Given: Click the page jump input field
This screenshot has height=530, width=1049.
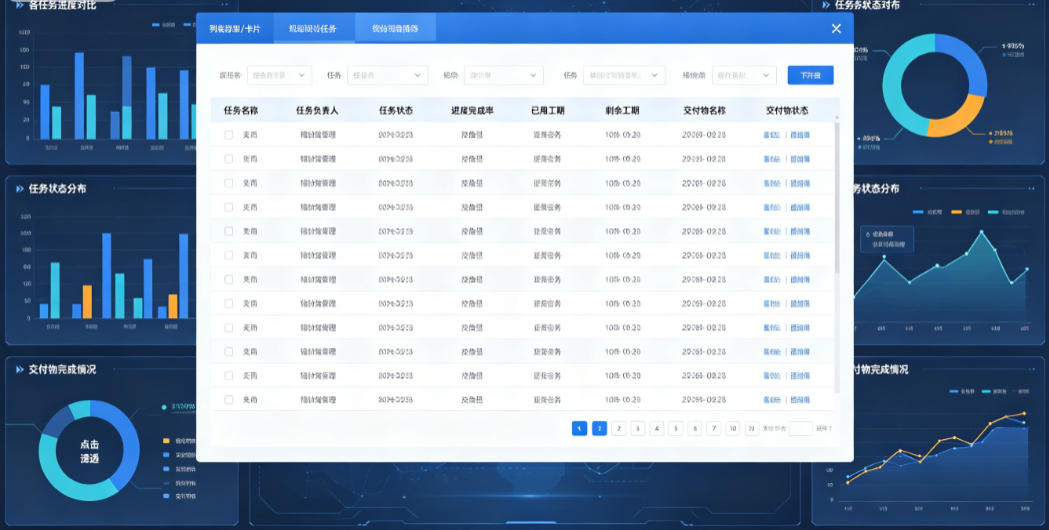Looking at the screenshot, I should (x=800, y=428).
